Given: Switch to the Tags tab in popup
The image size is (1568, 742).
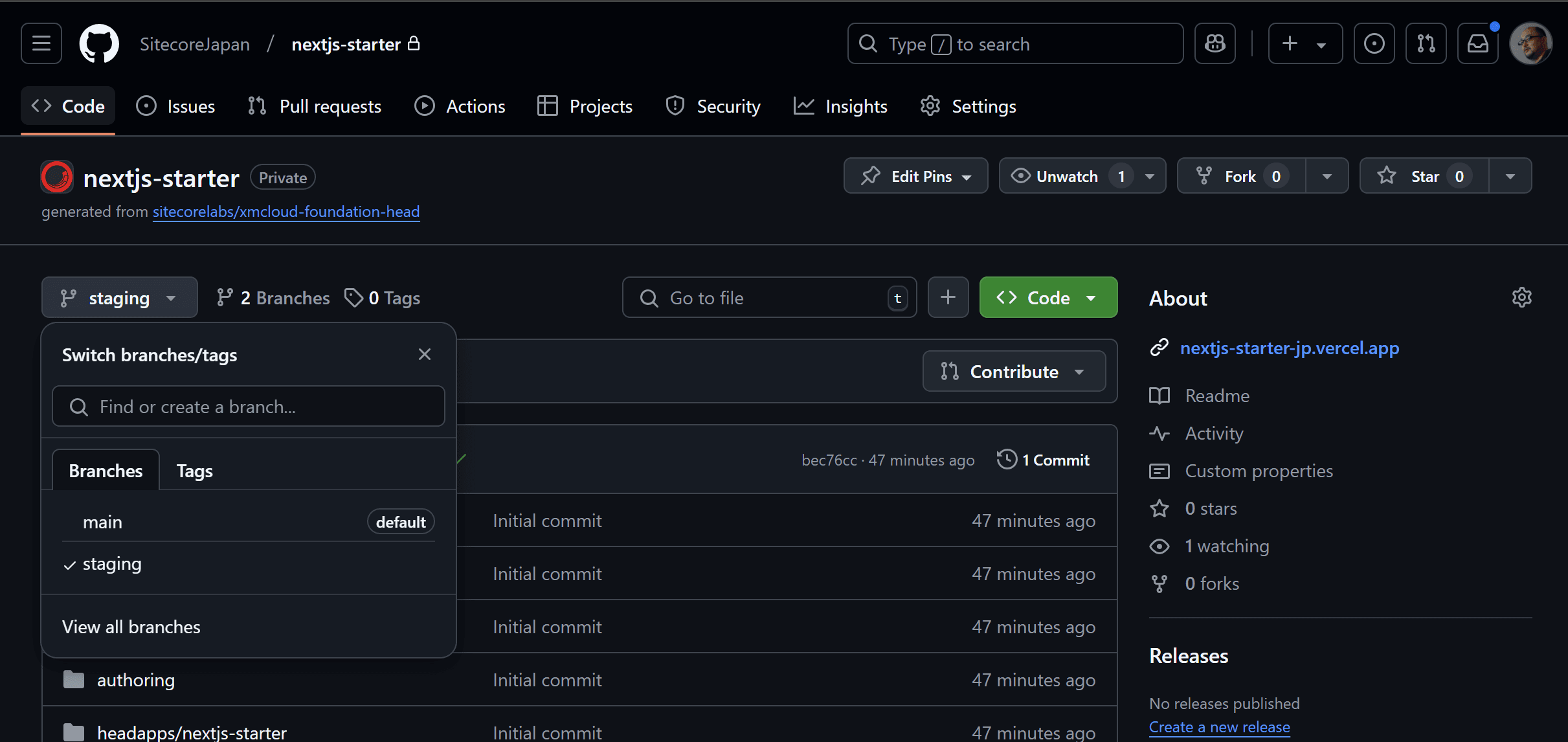Looking at the screenshot, I should tap(194, 471).
